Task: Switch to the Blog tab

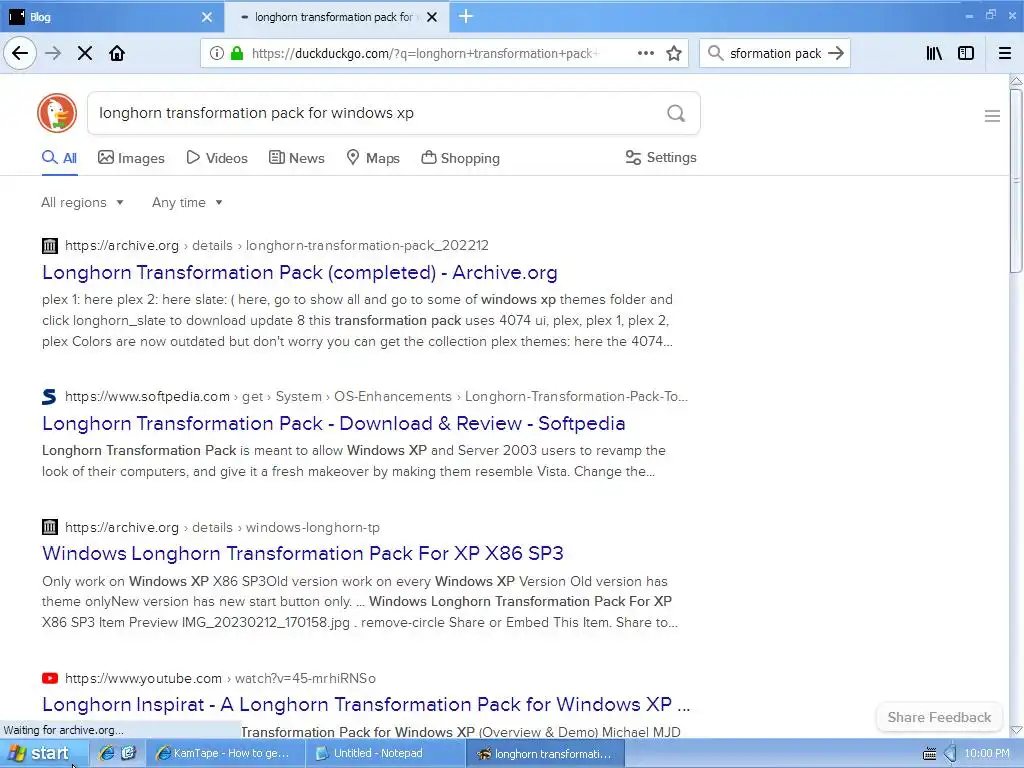Action: click(x=111, y=17)
